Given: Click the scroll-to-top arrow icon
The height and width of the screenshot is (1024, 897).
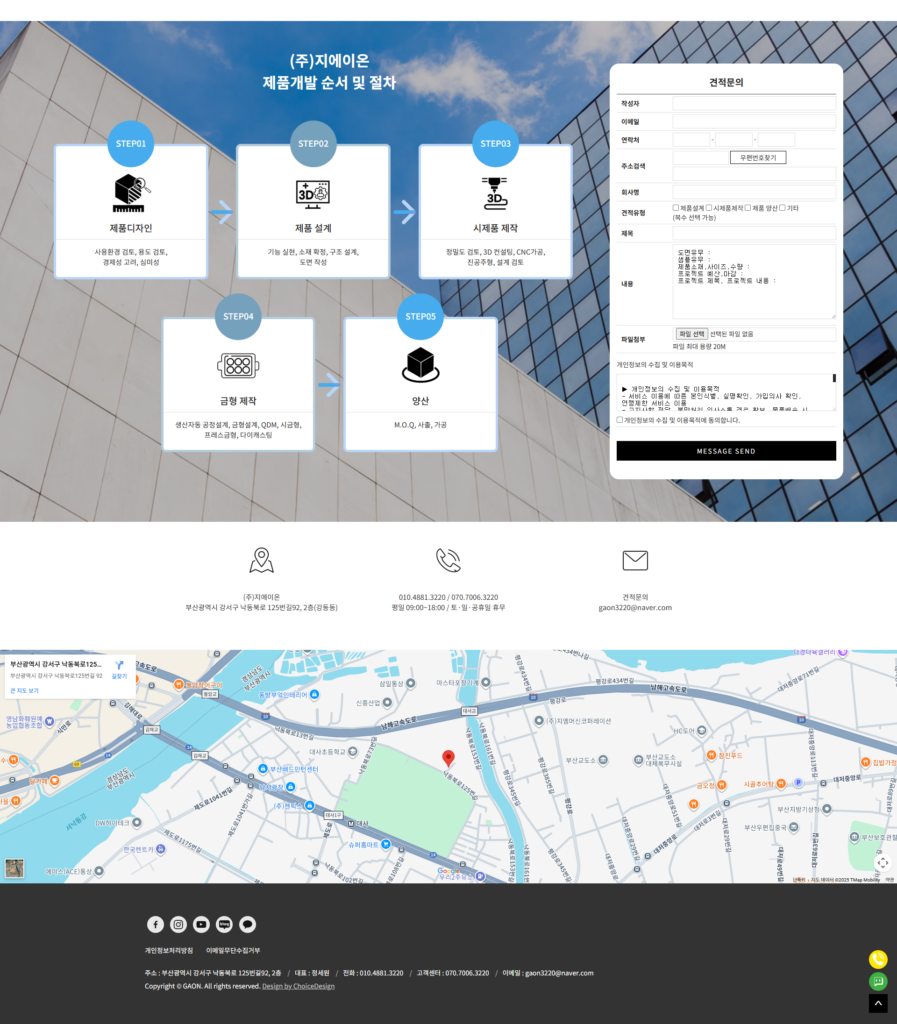Looking at the screenshot, I should pyautogui.click(x=878, y=1003).
